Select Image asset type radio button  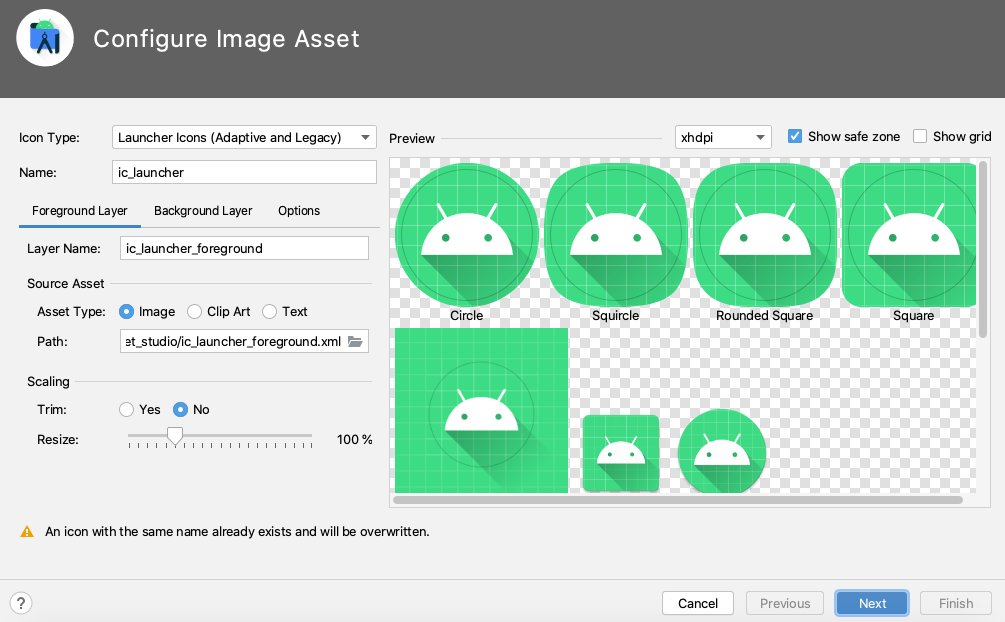pos(126,312)
